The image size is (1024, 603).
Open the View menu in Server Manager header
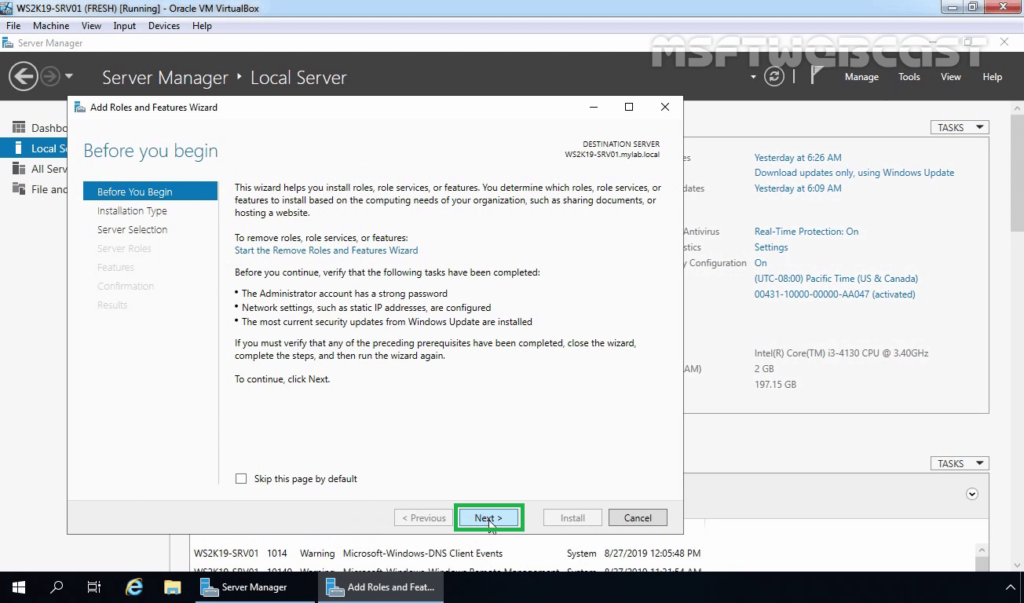(950, 76)
